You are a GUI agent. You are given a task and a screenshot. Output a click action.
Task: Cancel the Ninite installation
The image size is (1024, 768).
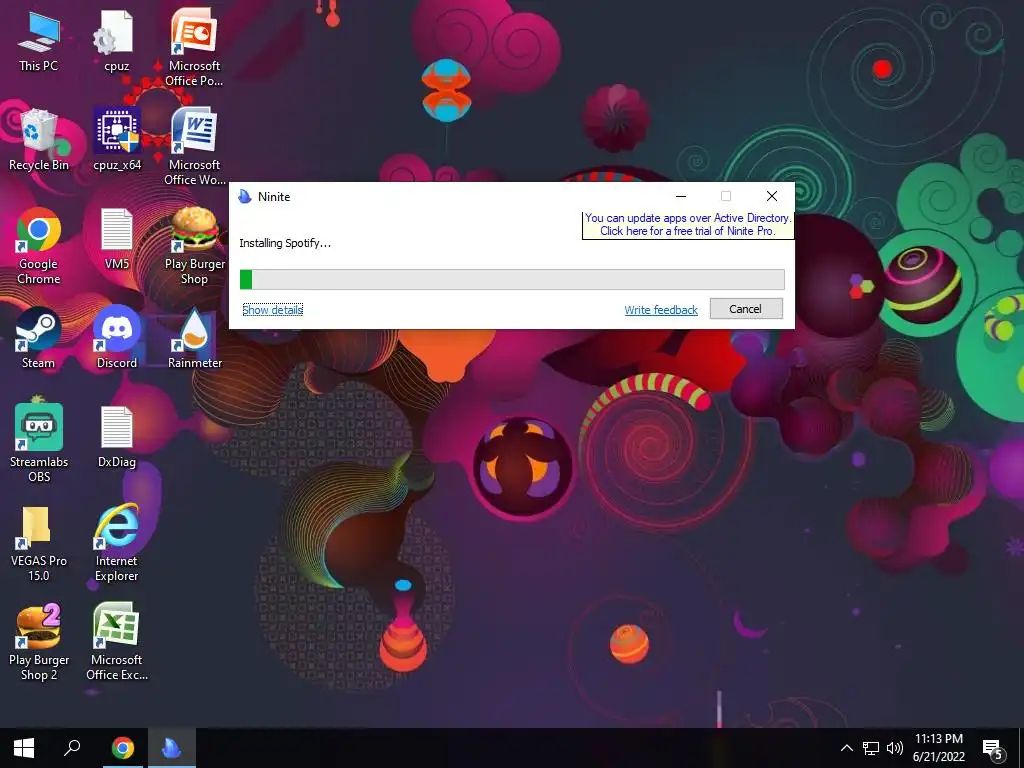(746, 309)
